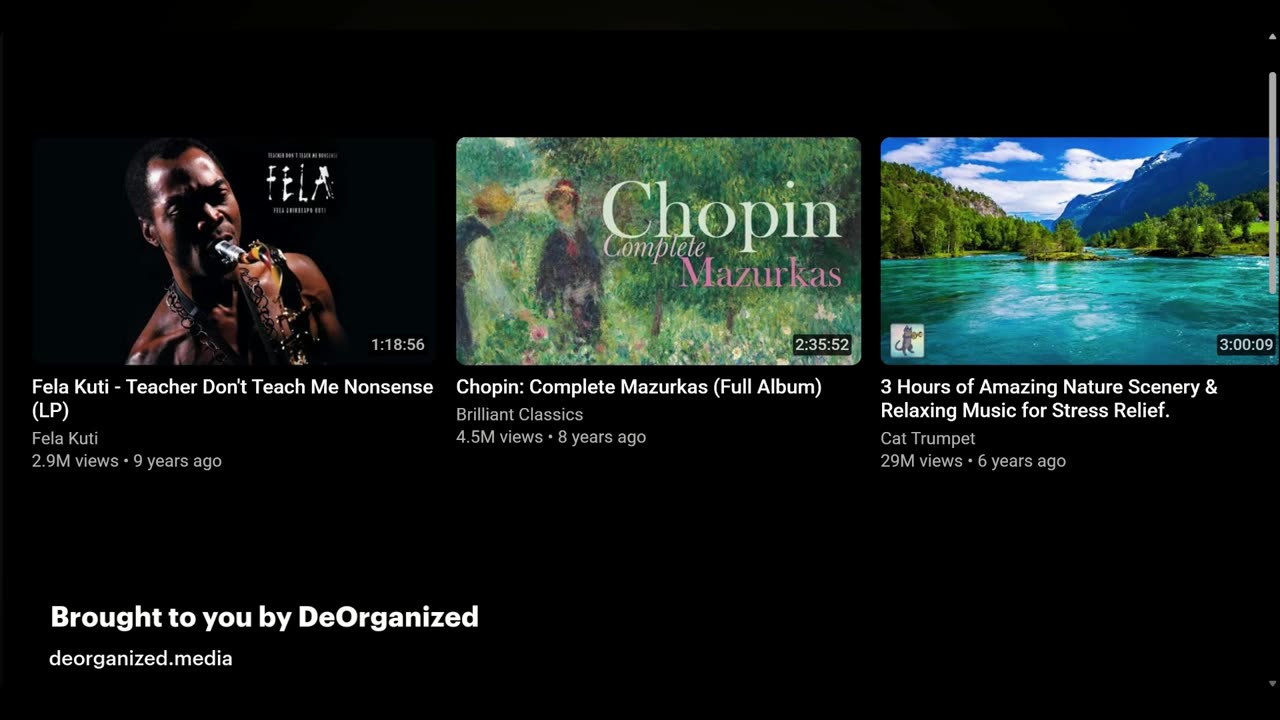Open the Chopin Complete Mazurkas thumbnail
The width and height of the screenshot is (1280, 720).
click(x=658, y=251)
